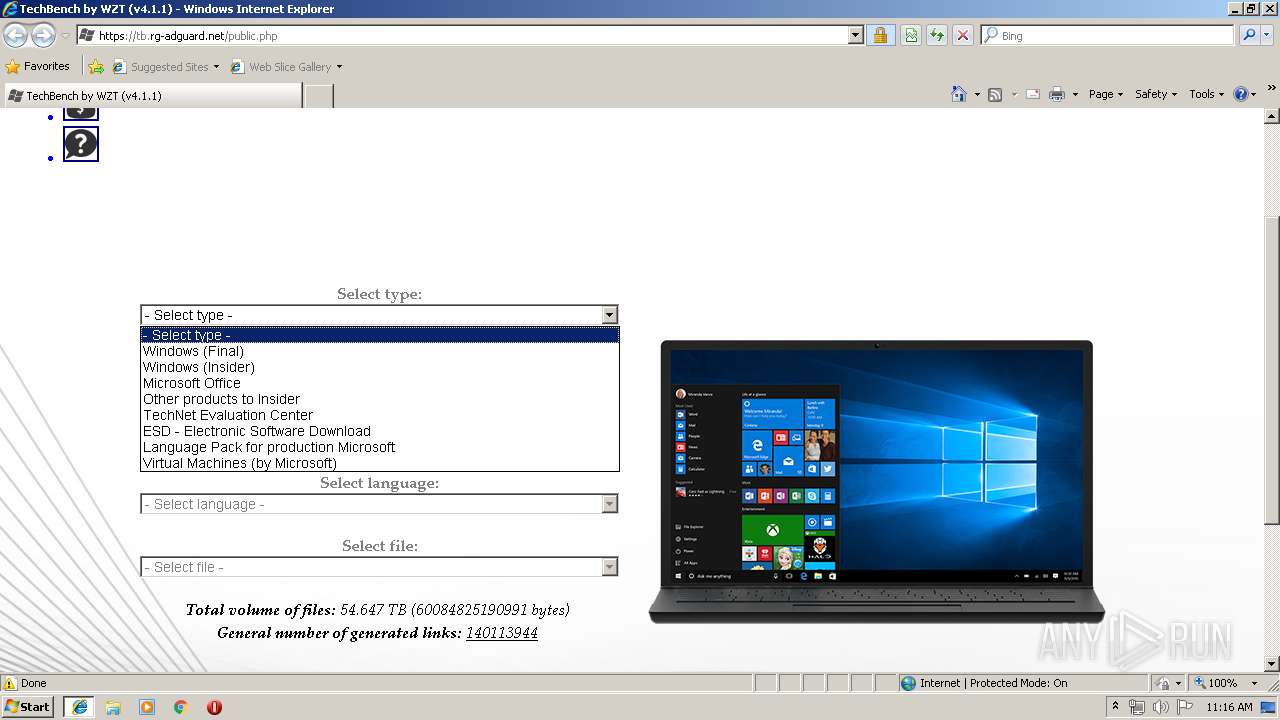Click the Add to Favorites Bar icon
1280x720 pixels.
click(x=96, y=67)
